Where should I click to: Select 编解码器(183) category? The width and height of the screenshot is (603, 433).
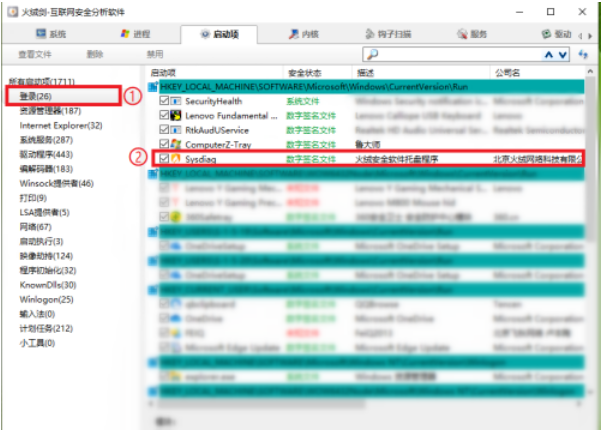[x=46, y=169]
